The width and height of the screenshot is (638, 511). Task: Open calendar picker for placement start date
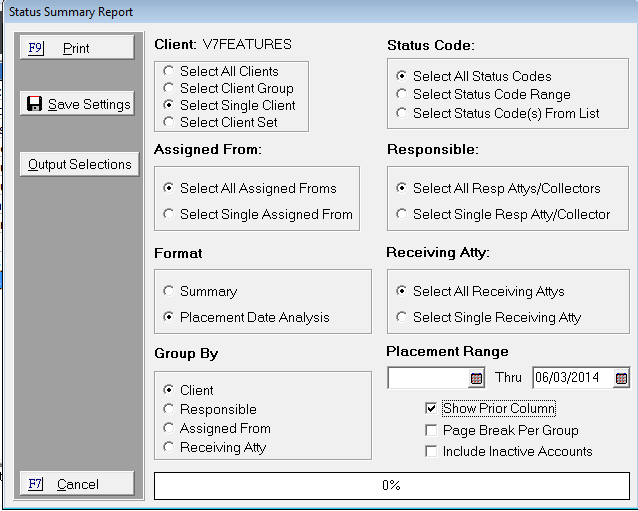(x=477, y=378)
